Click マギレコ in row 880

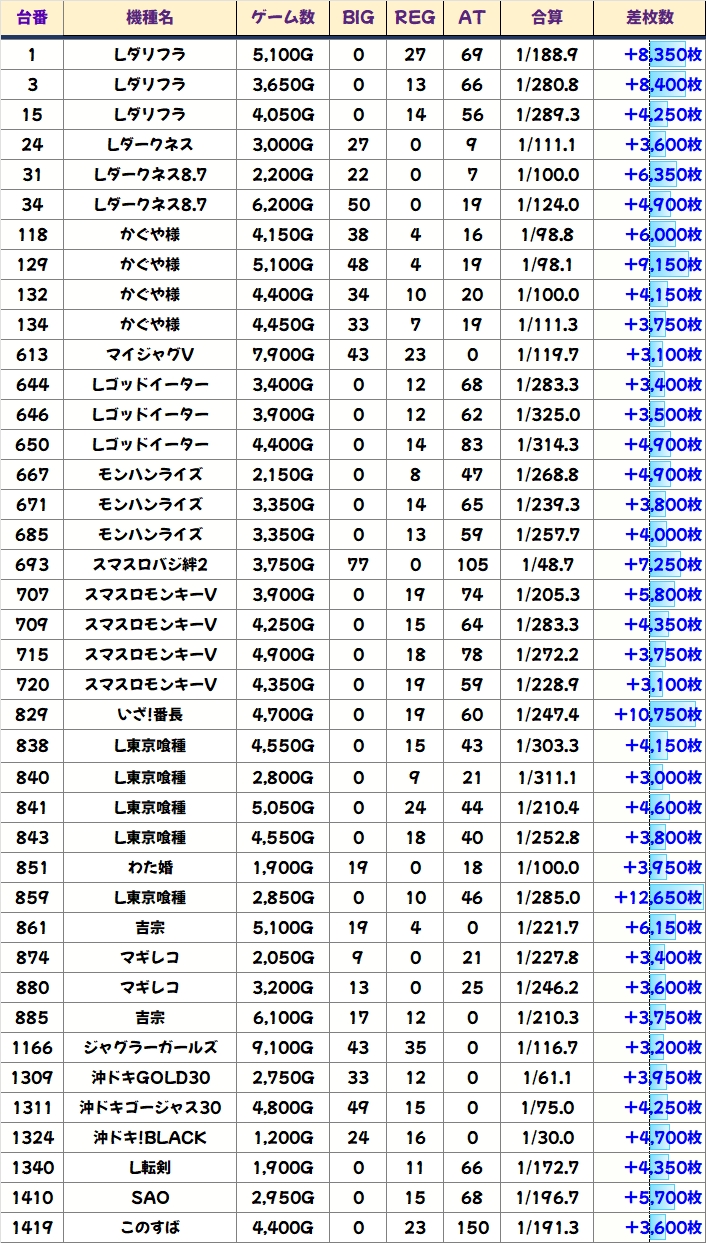tap(150, 987)
